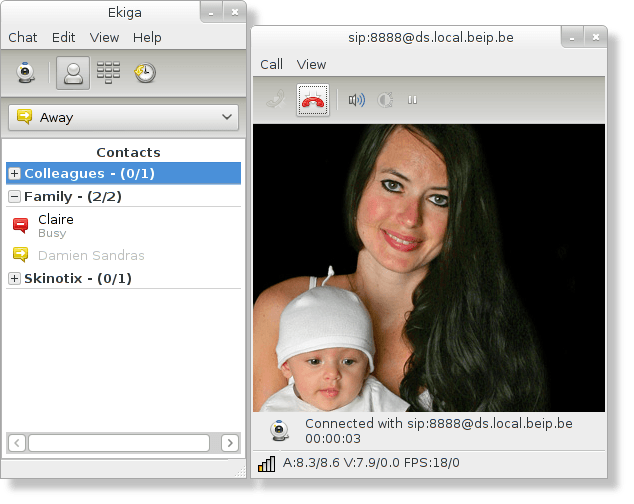Click Claire's red busy status icon
Viewport: 634px width, 504px height.
(21, 225)
